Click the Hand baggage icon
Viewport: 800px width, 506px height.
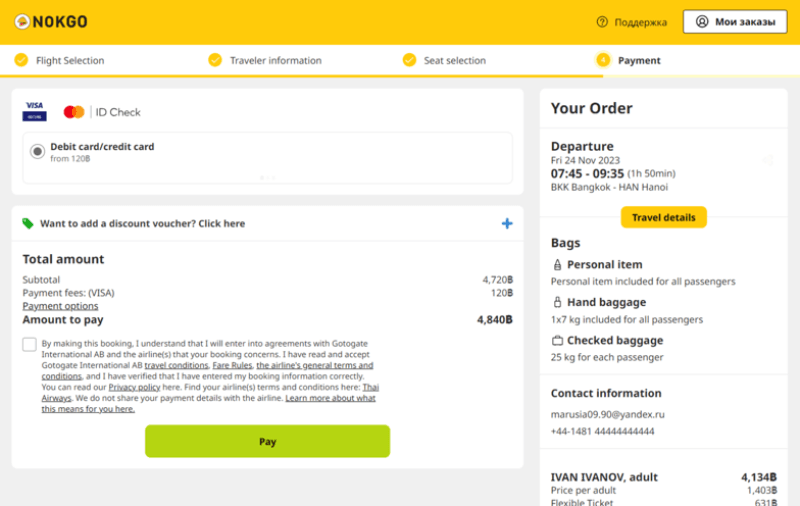click(x=557, y=302)
